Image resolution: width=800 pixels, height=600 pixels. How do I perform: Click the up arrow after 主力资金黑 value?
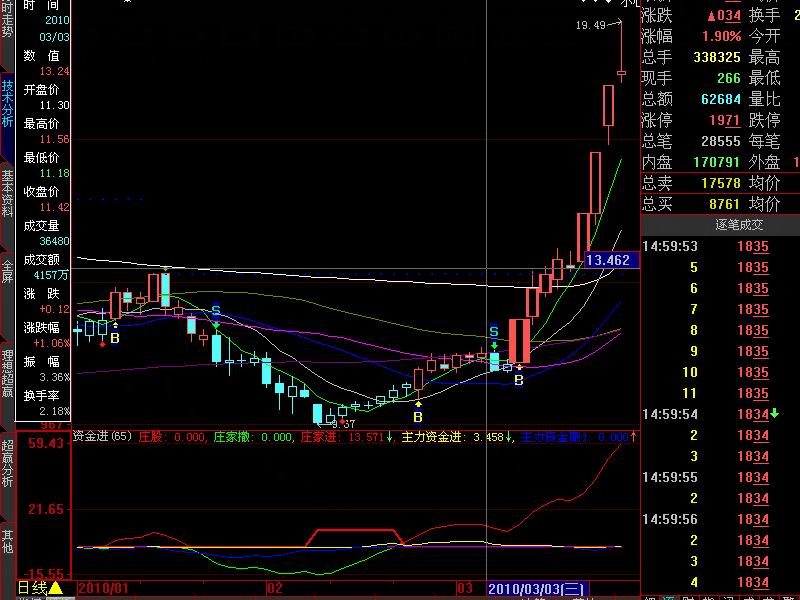(634, 437)
